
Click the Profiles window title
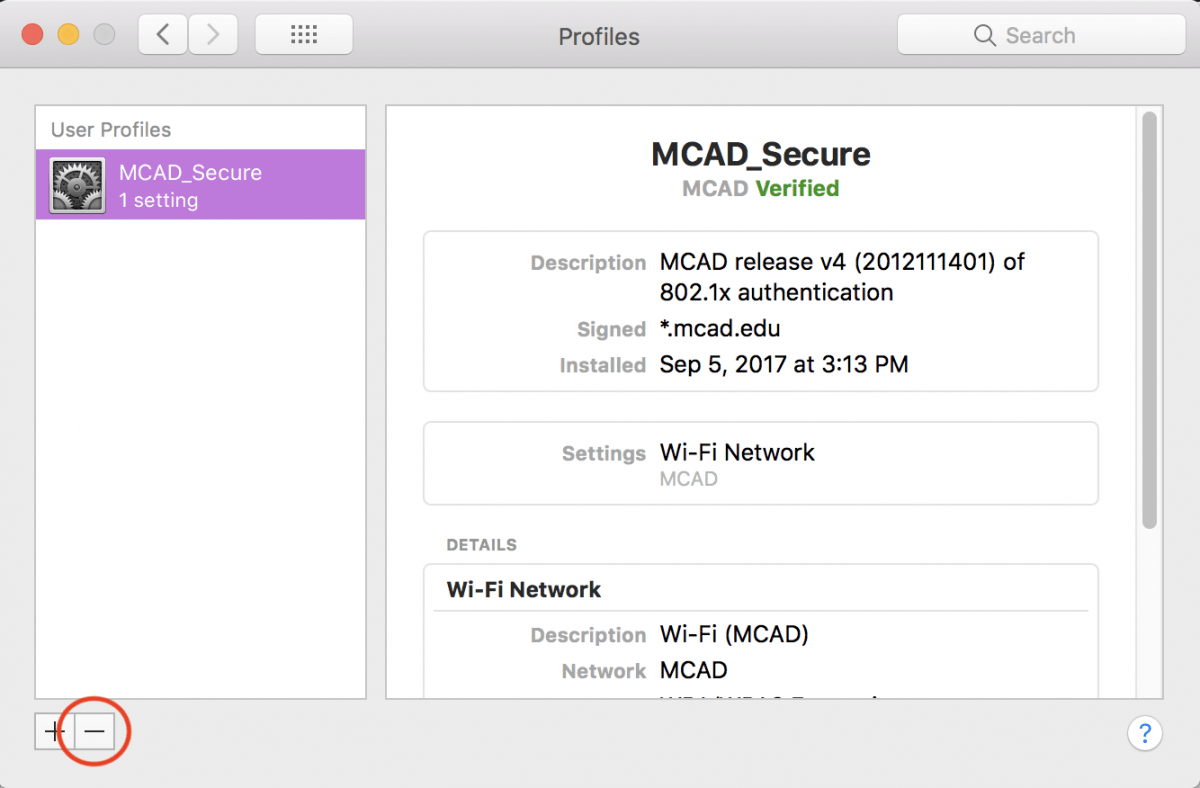pyautogui.click(x=599, y=36)
